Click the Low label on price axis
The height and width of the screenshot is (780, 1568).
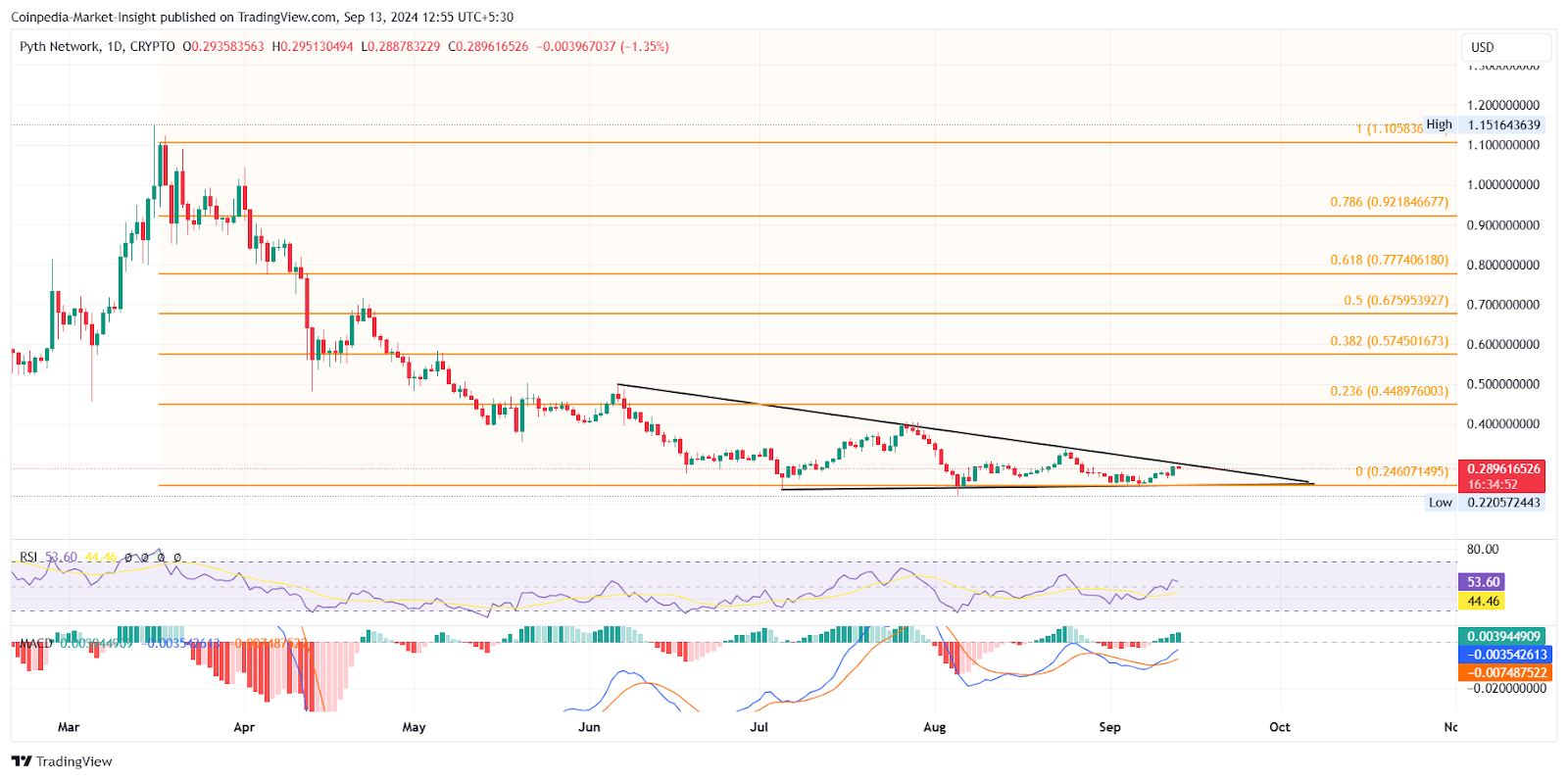pyautogui.click(x=1441, y=503)
